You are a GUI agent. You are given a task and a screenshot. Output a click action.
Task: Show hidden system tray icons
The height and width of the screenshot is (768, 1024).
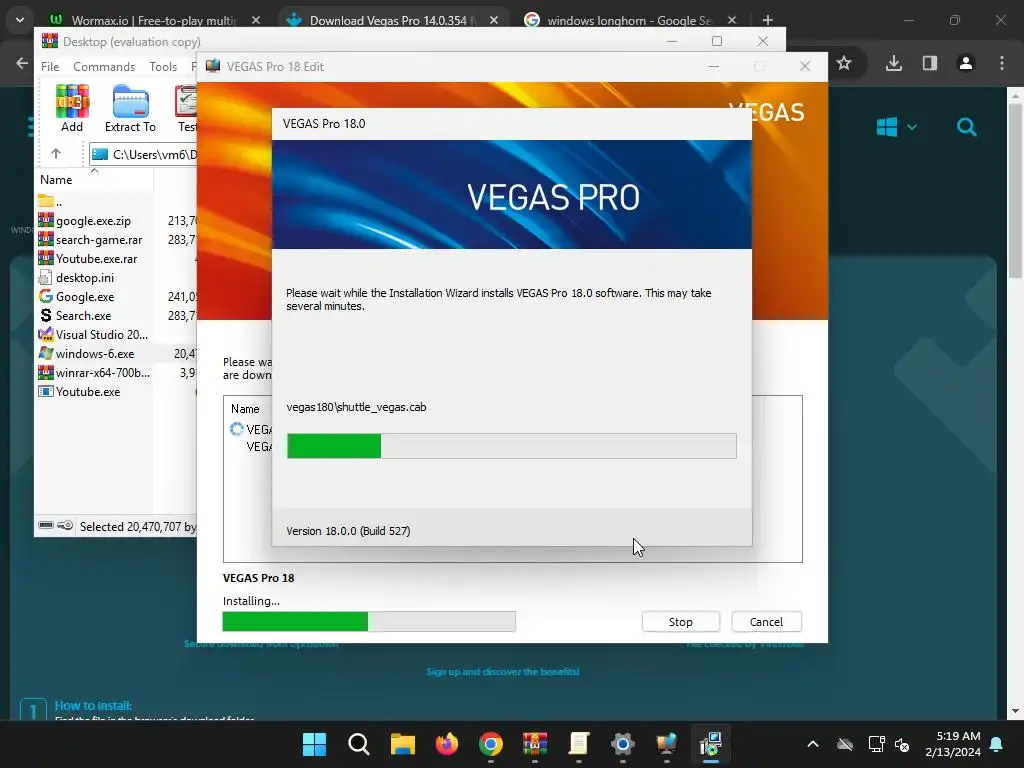(x=812, y=744)
